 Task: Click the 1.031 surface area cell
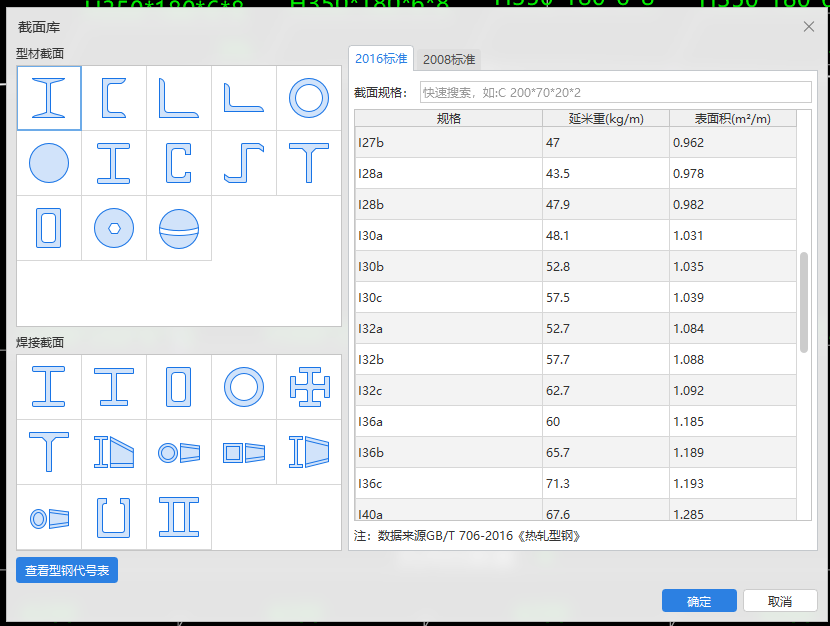click(733, 235)
